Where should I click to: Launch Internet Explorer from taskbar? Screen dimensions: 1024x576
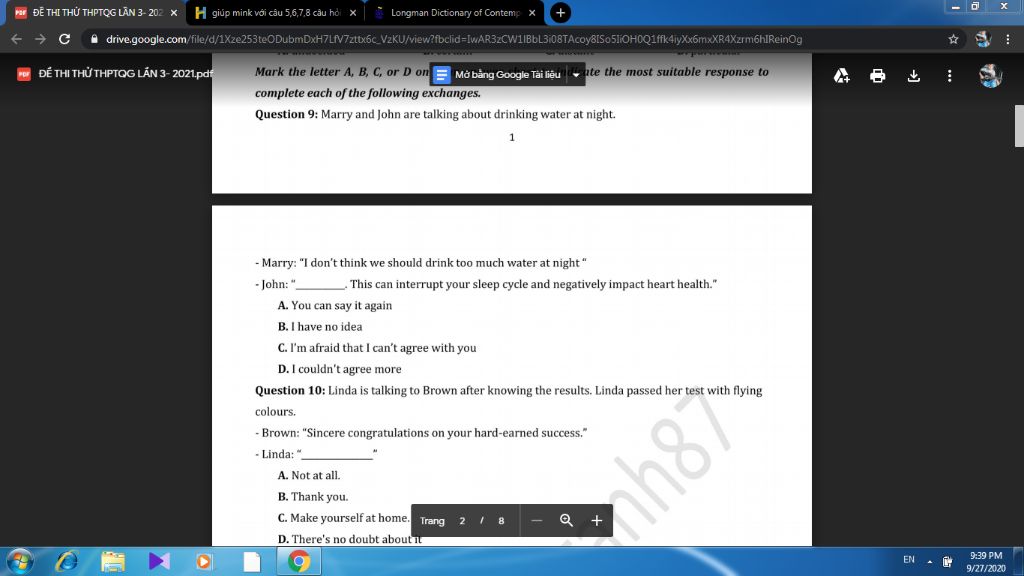click(67, 561)
